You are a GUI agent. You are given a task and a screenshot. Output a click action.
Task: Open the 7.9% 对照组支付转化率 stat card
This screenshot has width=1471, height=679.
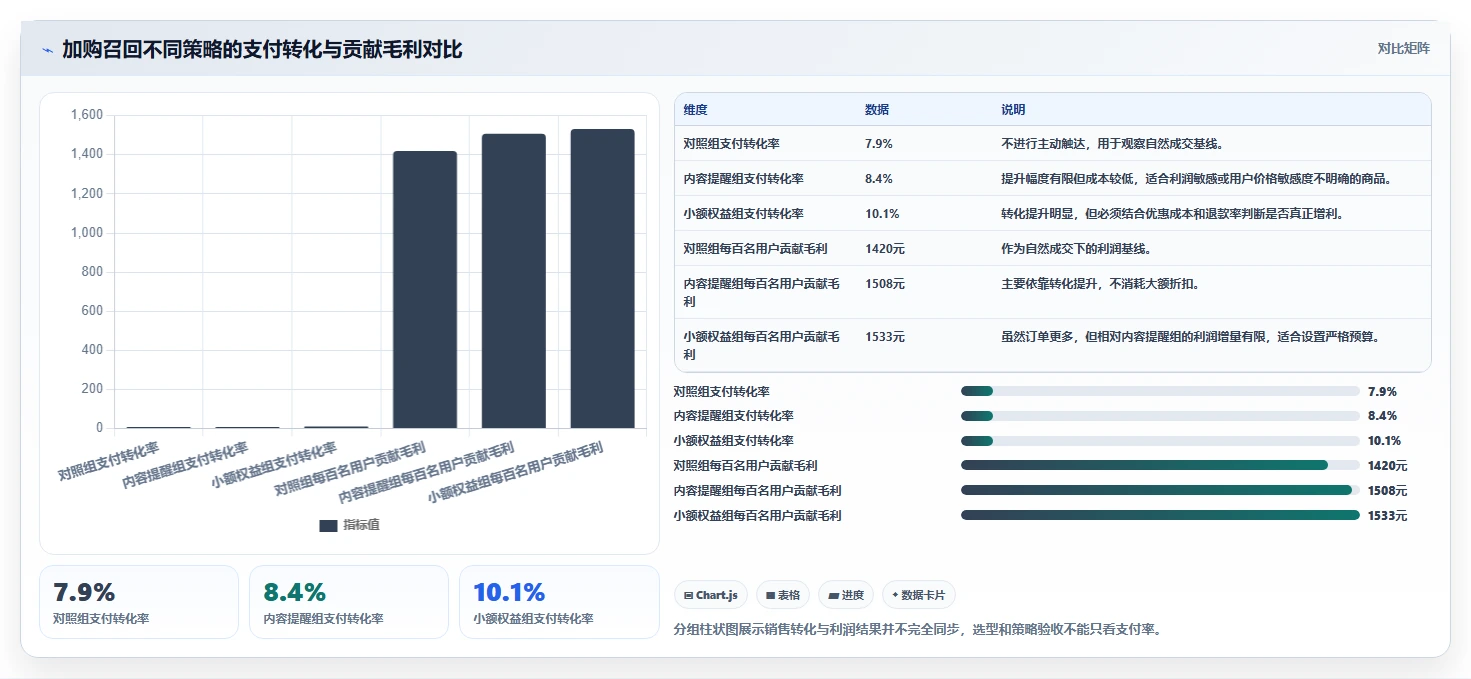(139, 602)
